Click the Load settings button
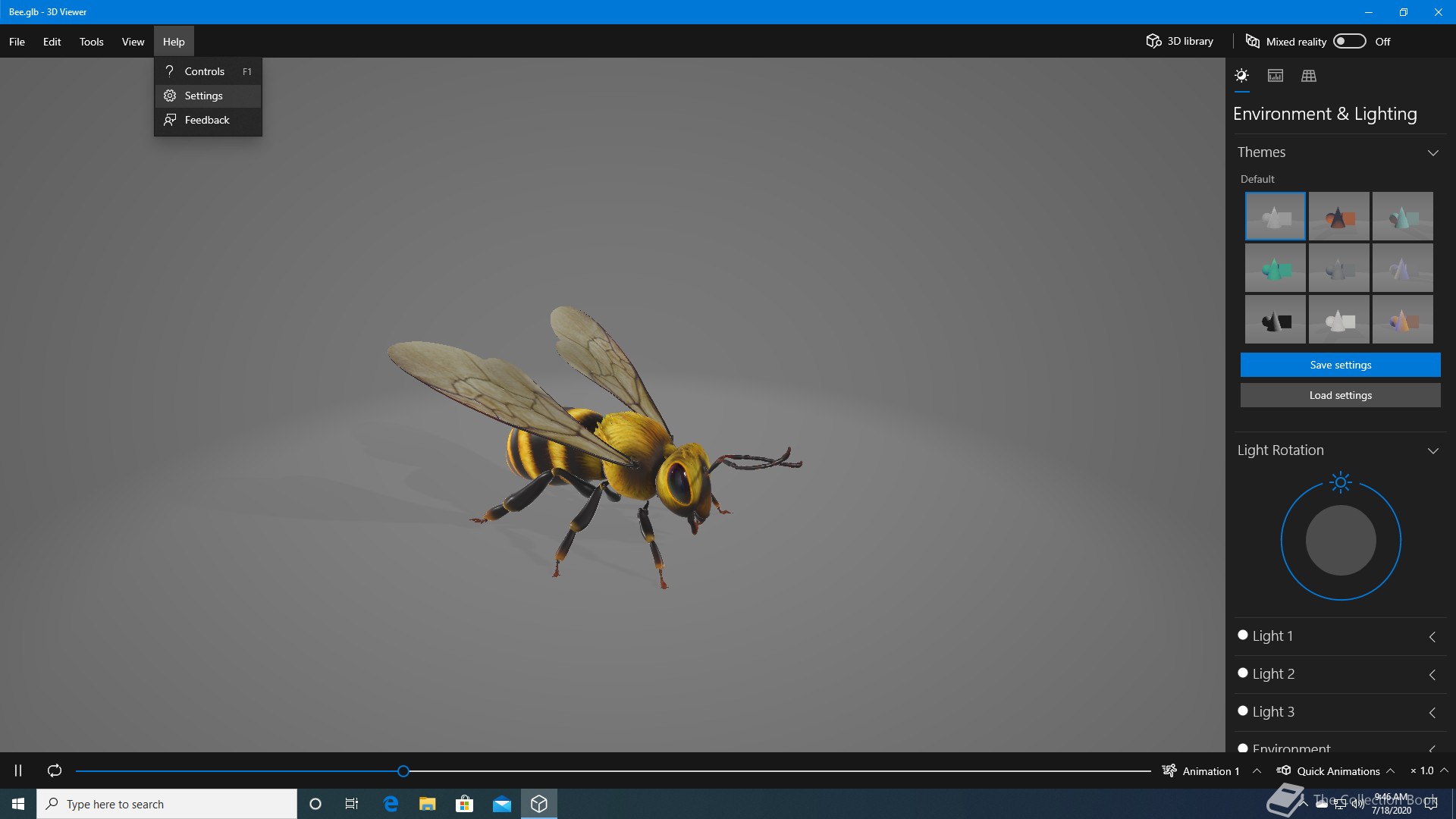Viewport: 1456px width, 819px height. [x=1340, y=395]
